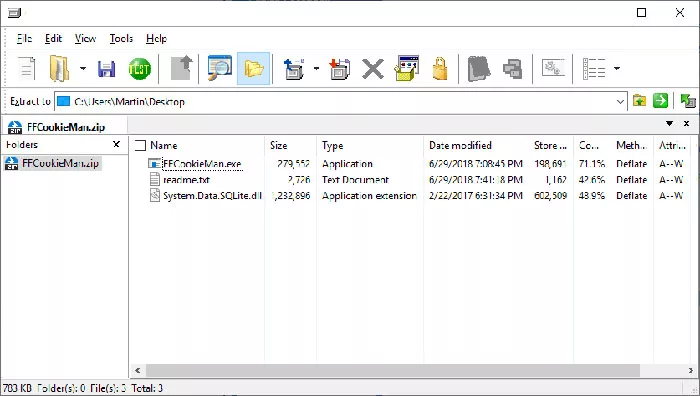Sort by the Name column header
The height and width of the screenshot is (396, 700).
click(x=163, y=146)
